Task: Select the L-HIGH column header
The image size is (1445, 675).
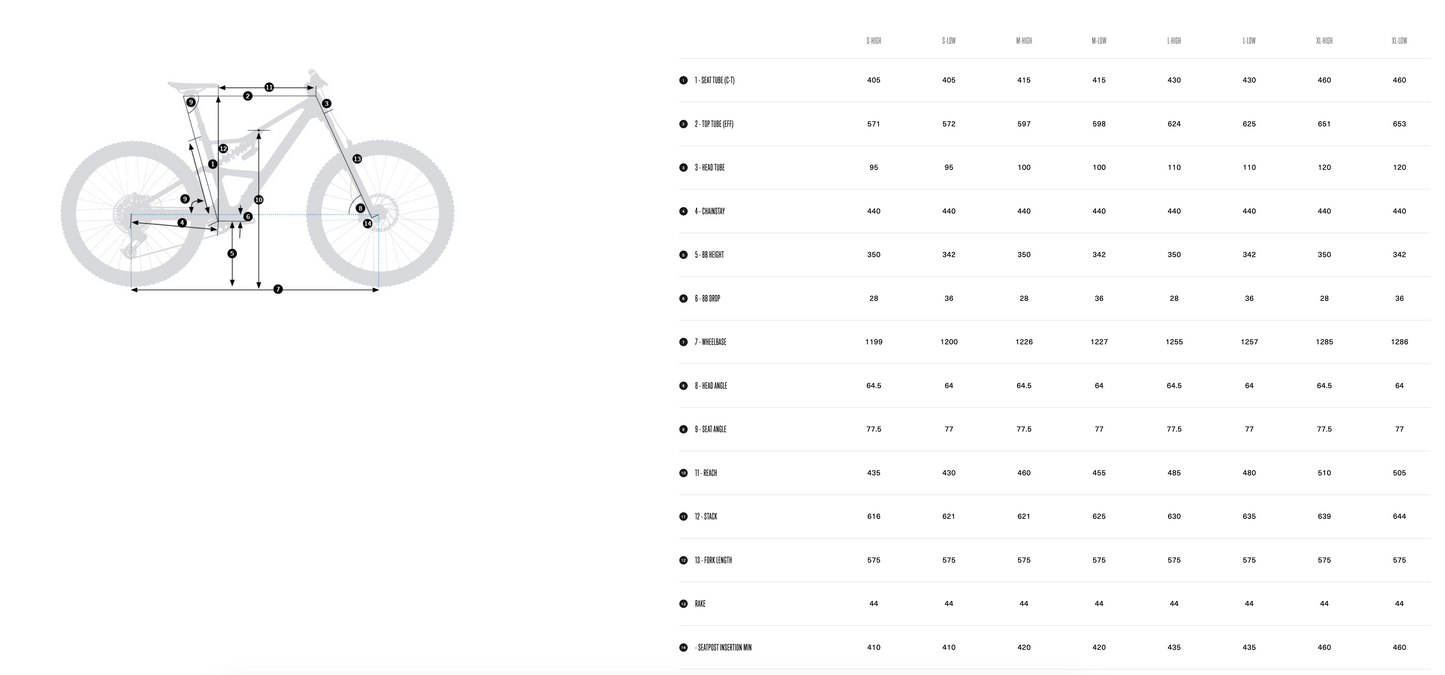Action: pos(1174,41)
